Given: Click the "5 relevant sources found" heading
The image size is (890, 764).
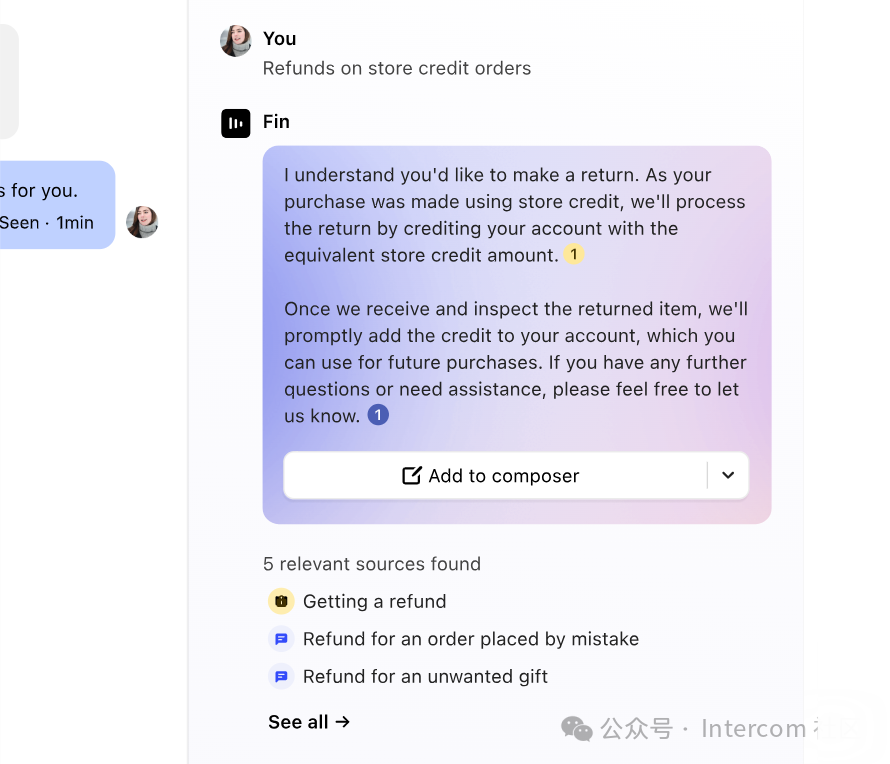Looking at the screenshot, I should 372,564.
